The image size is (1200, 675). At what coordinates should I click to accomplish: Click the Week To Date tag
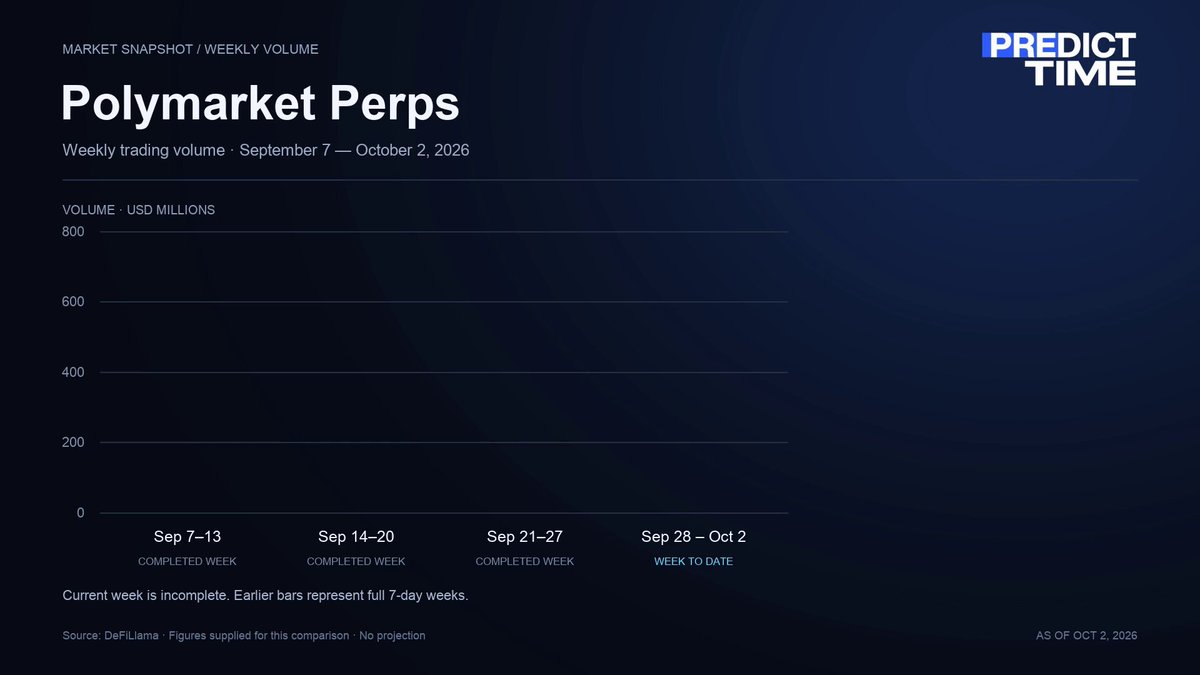pyautogui.click(x=694, y=561)
